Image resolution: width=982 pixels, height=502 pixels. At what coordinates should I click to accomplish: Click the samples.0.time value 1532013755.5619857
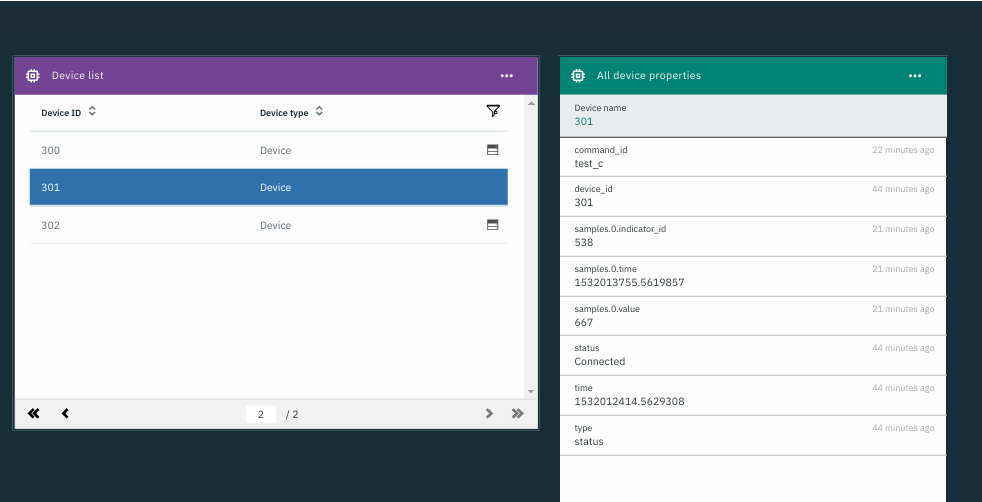pos(629,282)
